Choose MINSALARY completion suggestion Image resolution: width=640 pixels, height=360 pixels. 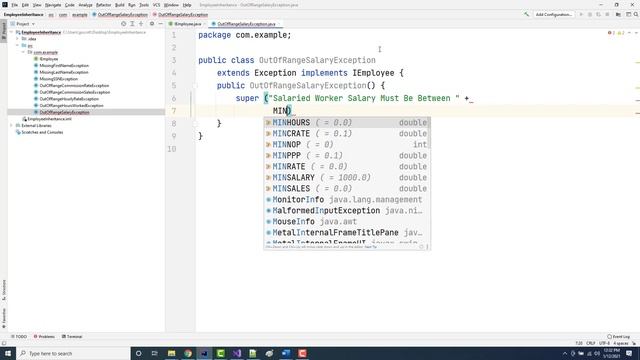tap(347, 178)
